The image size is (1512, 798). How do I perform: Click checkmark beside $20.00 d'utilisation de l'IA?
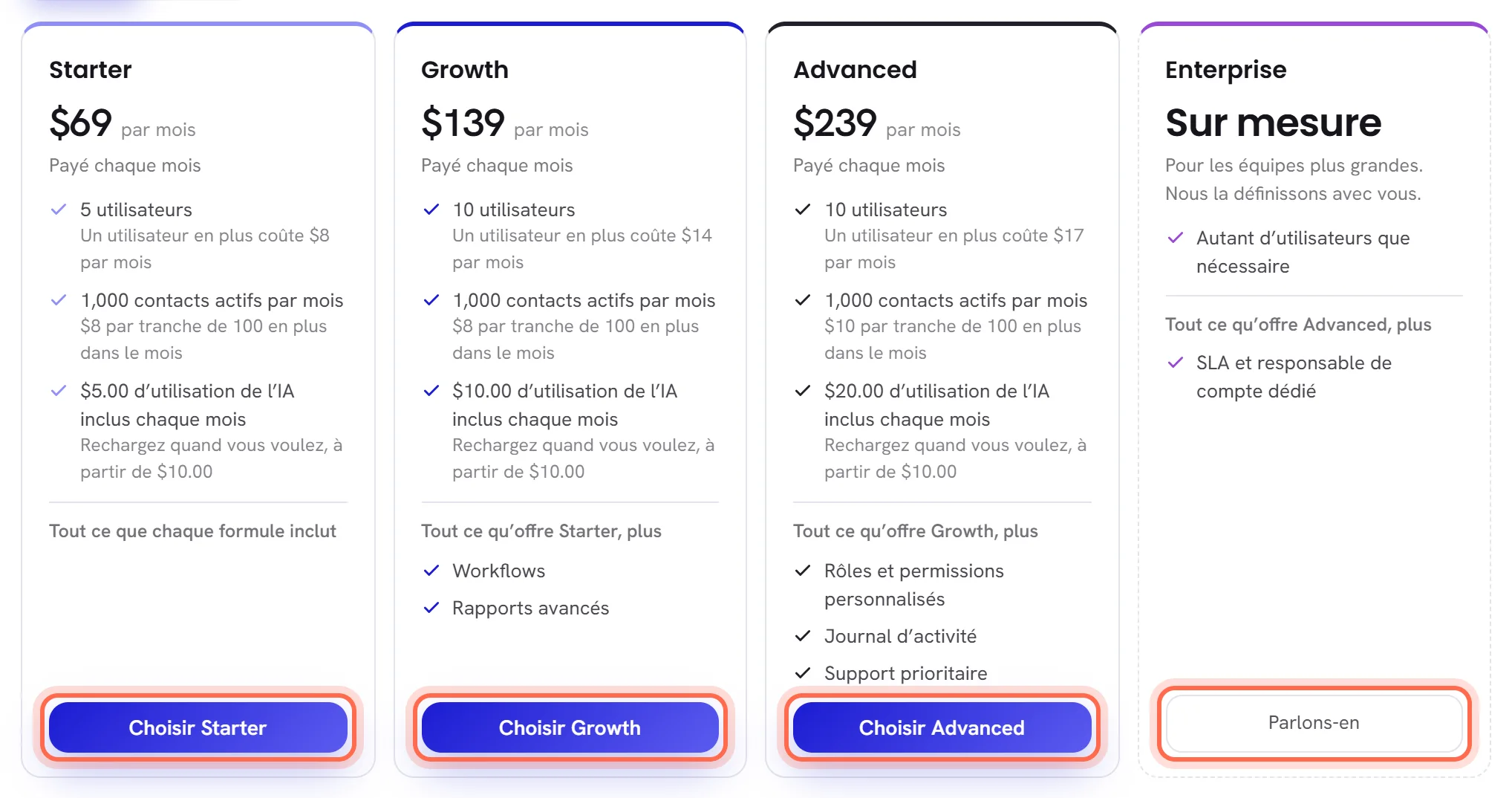803,391
